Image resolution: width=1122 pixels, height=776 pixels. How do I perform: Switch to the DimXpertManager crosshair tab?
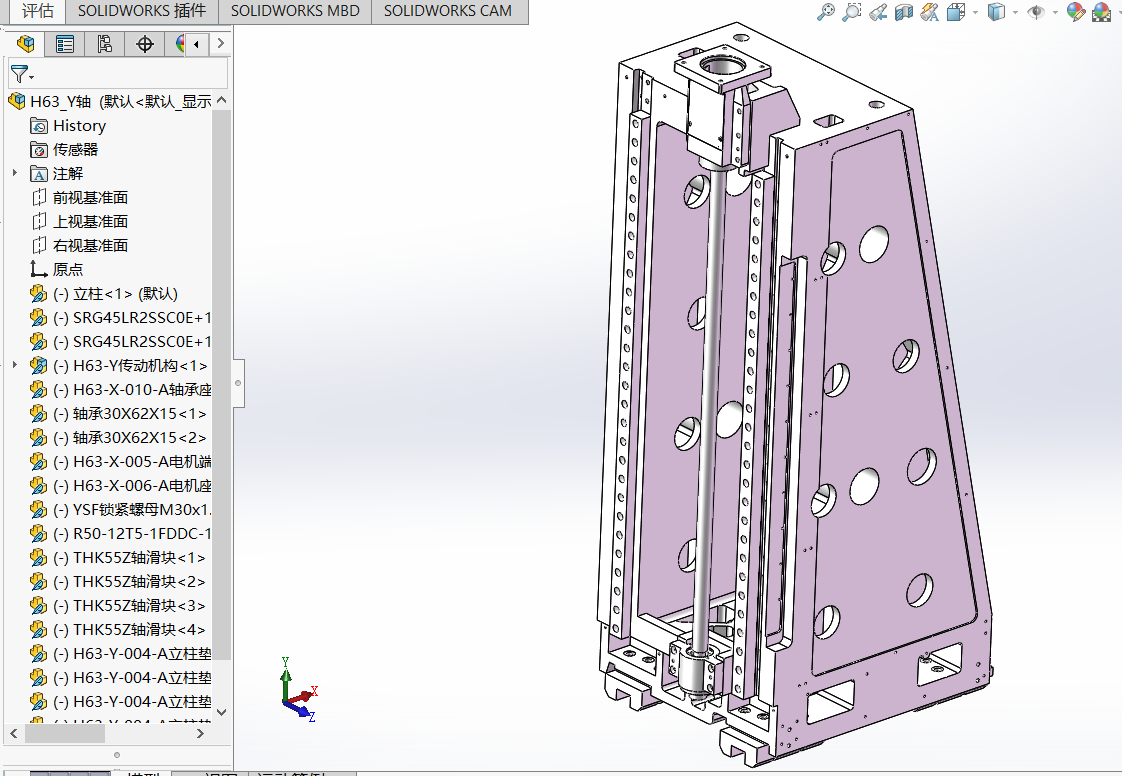click(145, 44)
